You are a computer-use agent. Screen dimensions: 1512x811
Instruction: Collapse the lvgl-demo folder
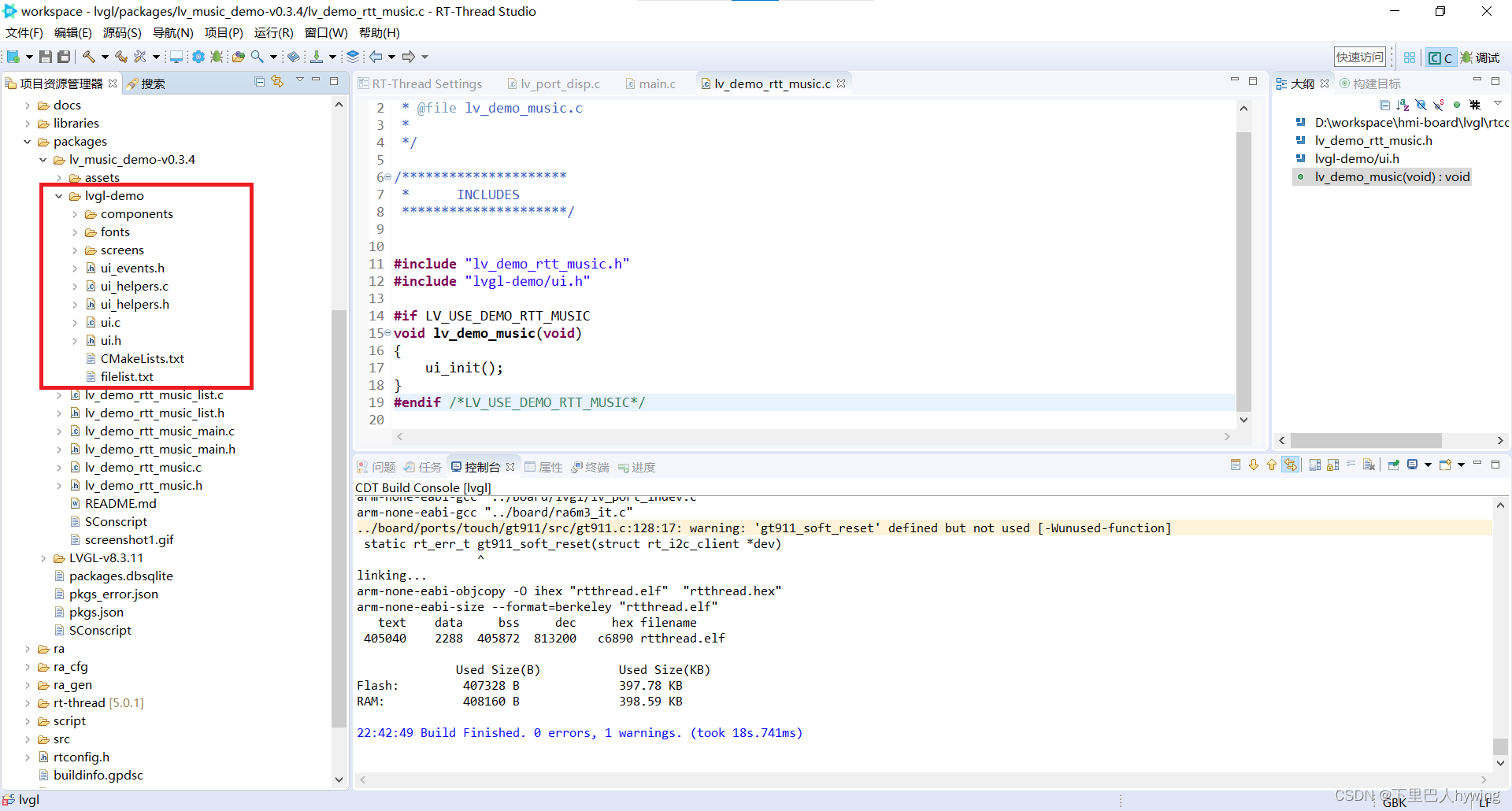[59, 196]
